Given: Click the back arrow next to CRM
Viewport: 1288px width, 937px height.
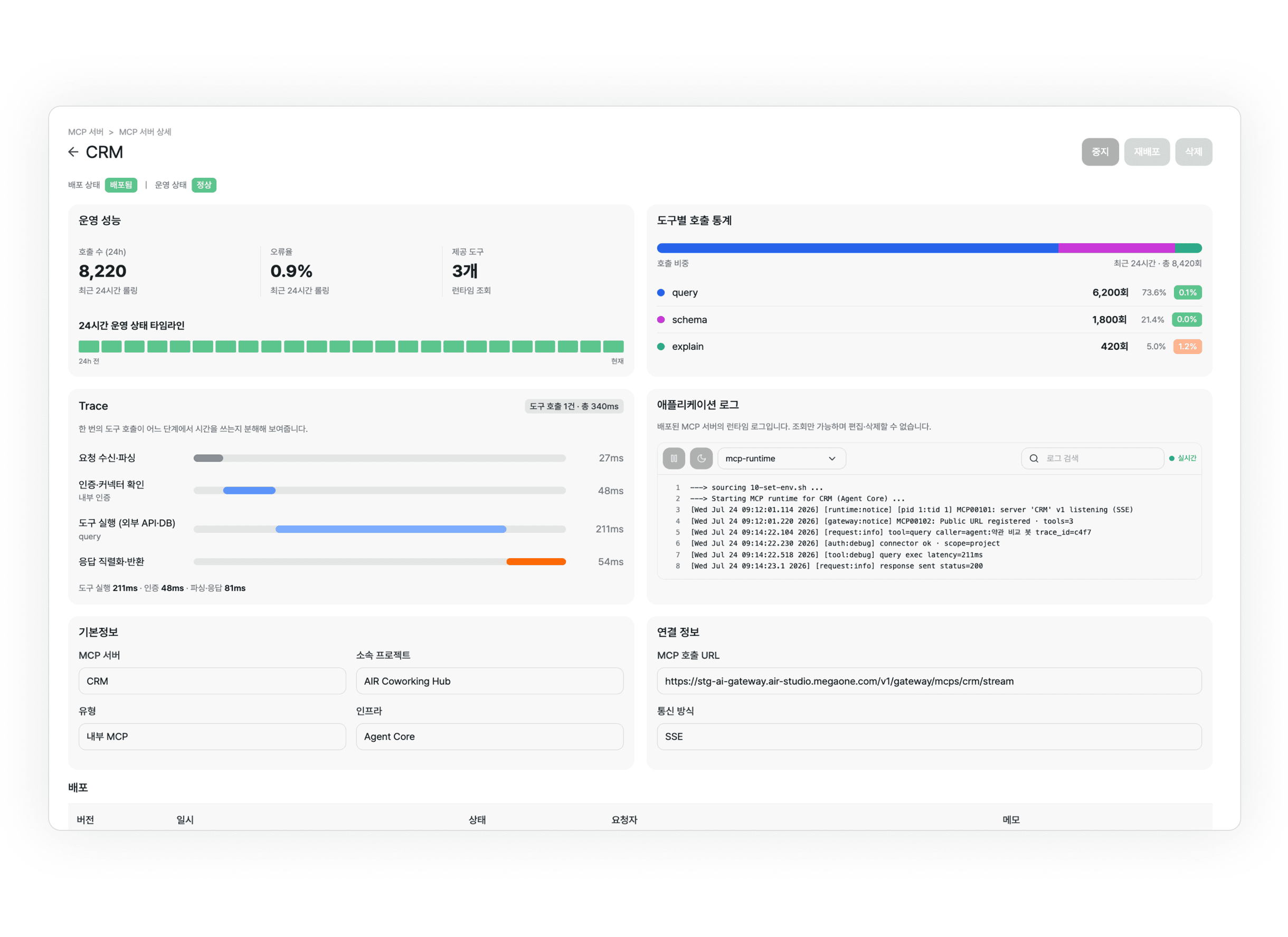Looking at the screenshot, I should coord(73,152).
